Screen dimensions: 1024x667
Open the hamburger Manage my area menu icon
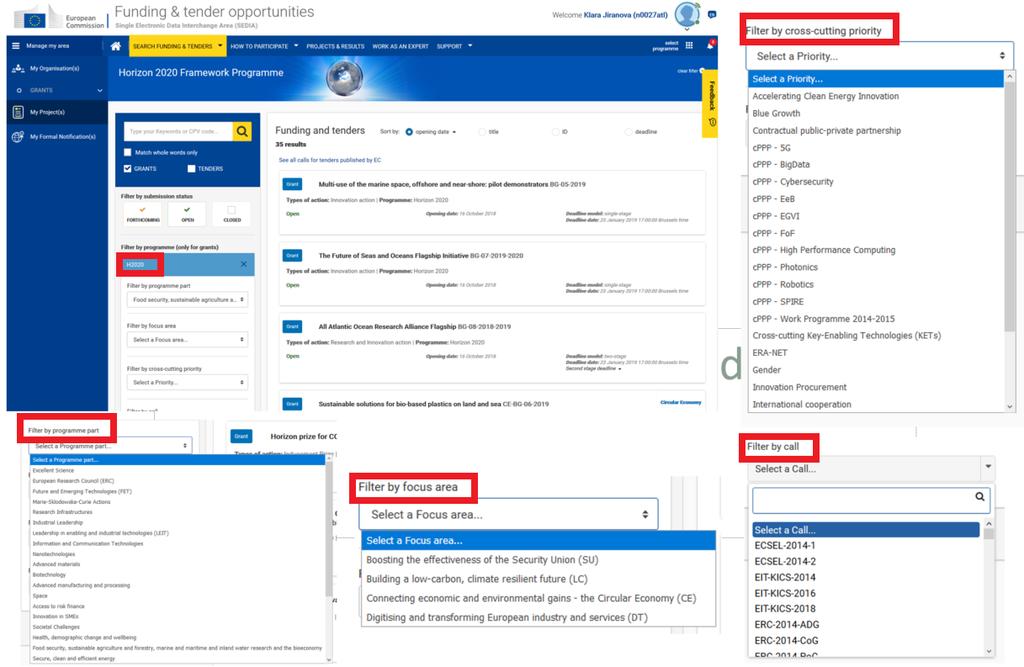16,46
